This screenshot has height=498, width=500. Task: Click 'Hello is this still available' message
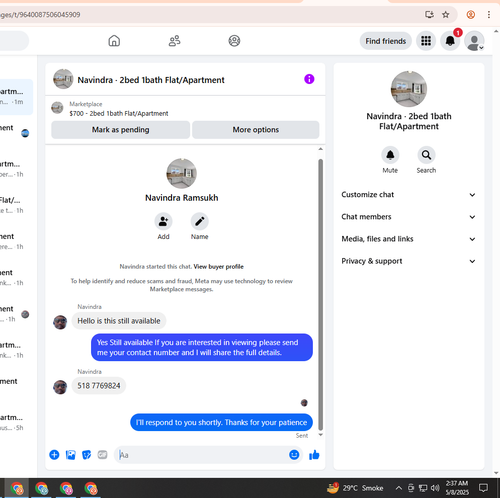[x=119, y=321]
